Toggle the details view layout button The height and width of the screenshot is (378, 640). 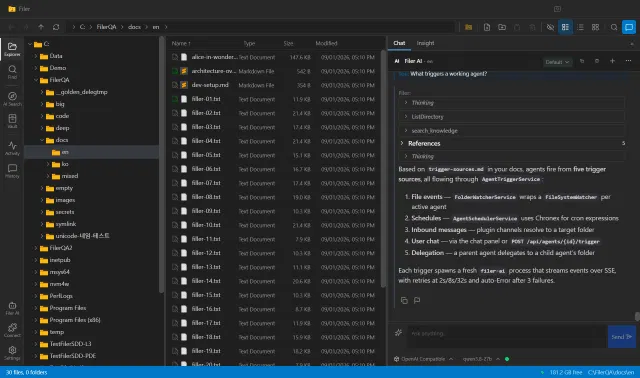tap(565, 27)
